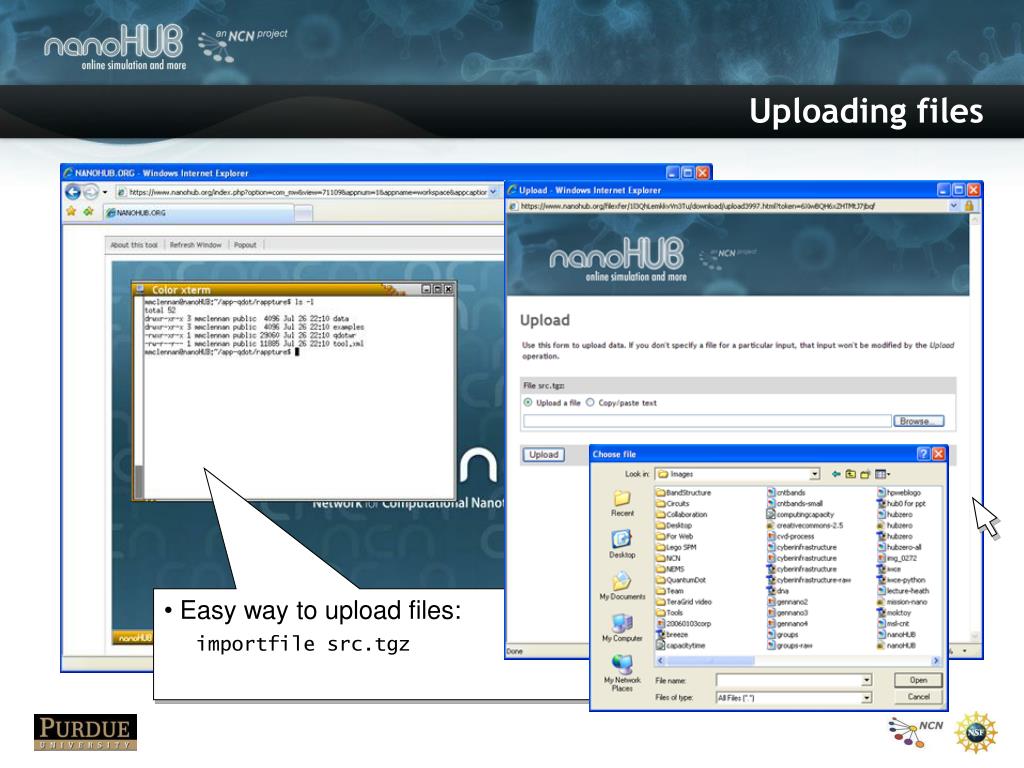
Task: Select the computingcapacity file
Action: (x=801, y=515)
